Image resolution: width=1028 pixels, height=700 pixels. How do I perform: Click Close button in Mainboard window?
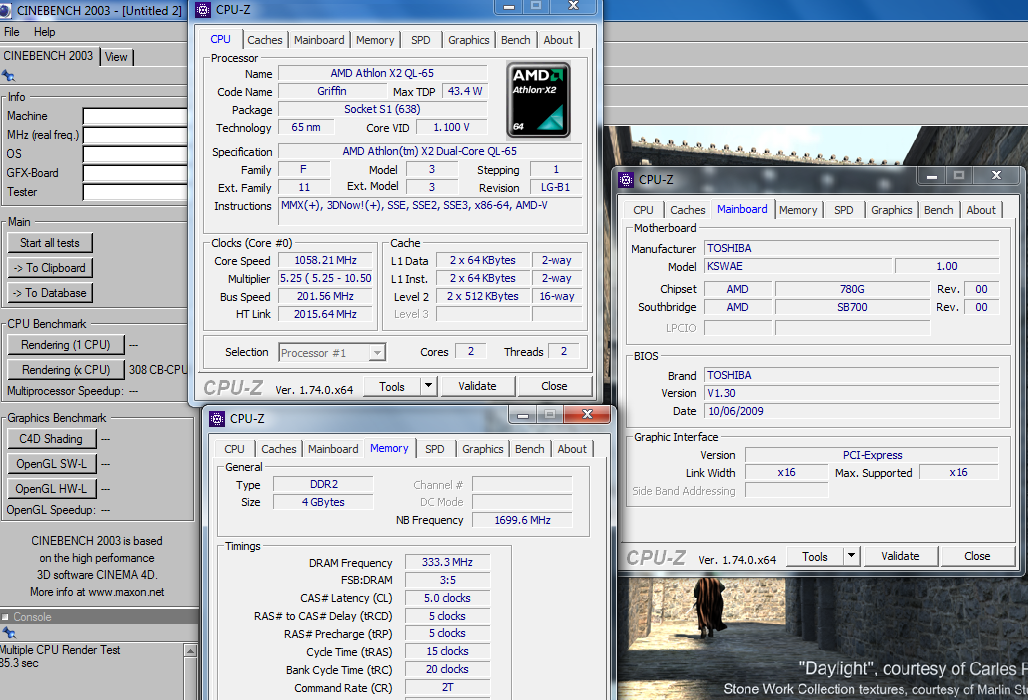pos(978,556)
